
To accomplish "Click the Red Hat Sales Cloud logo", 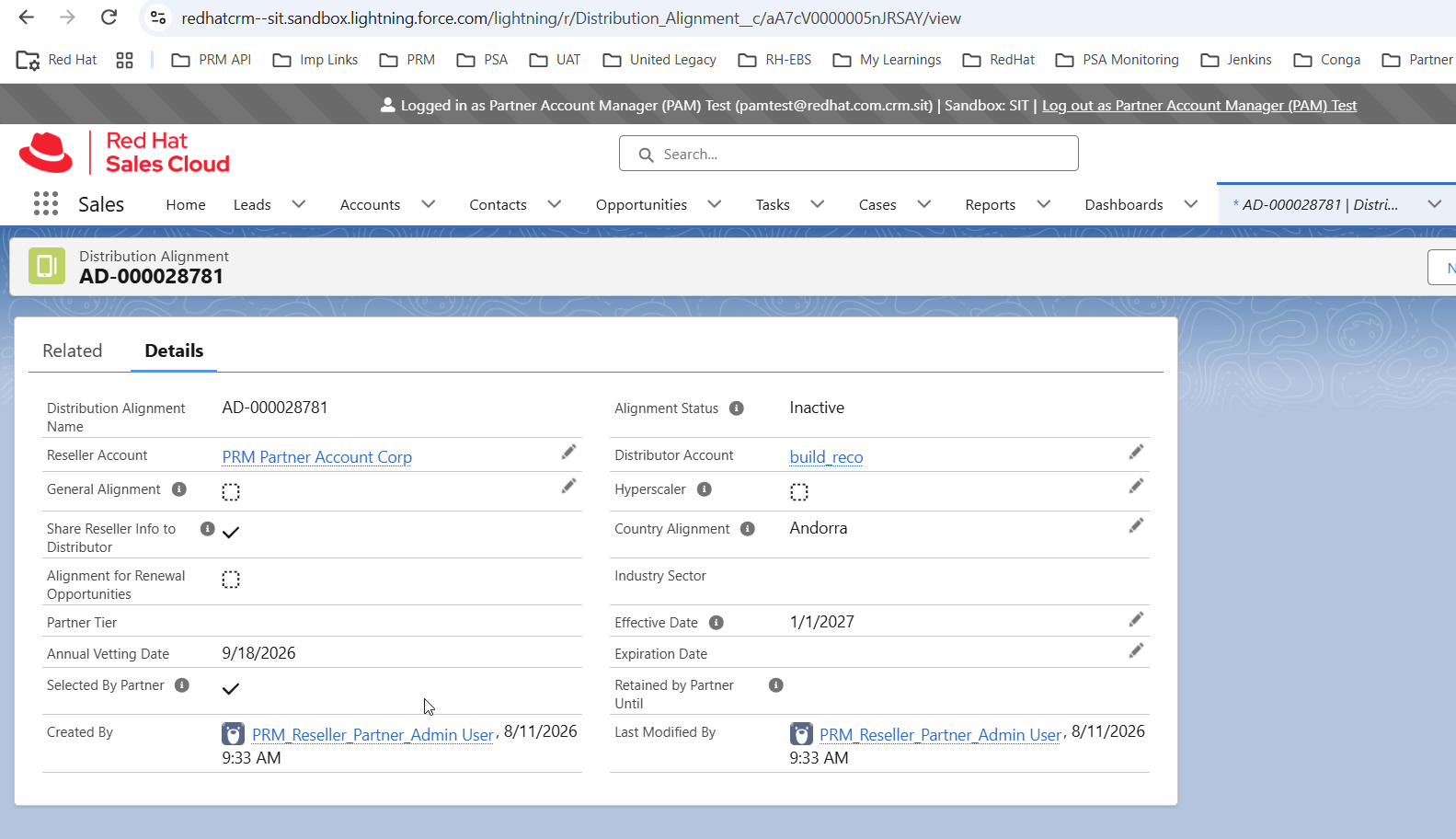I will [x=124, y=153].
